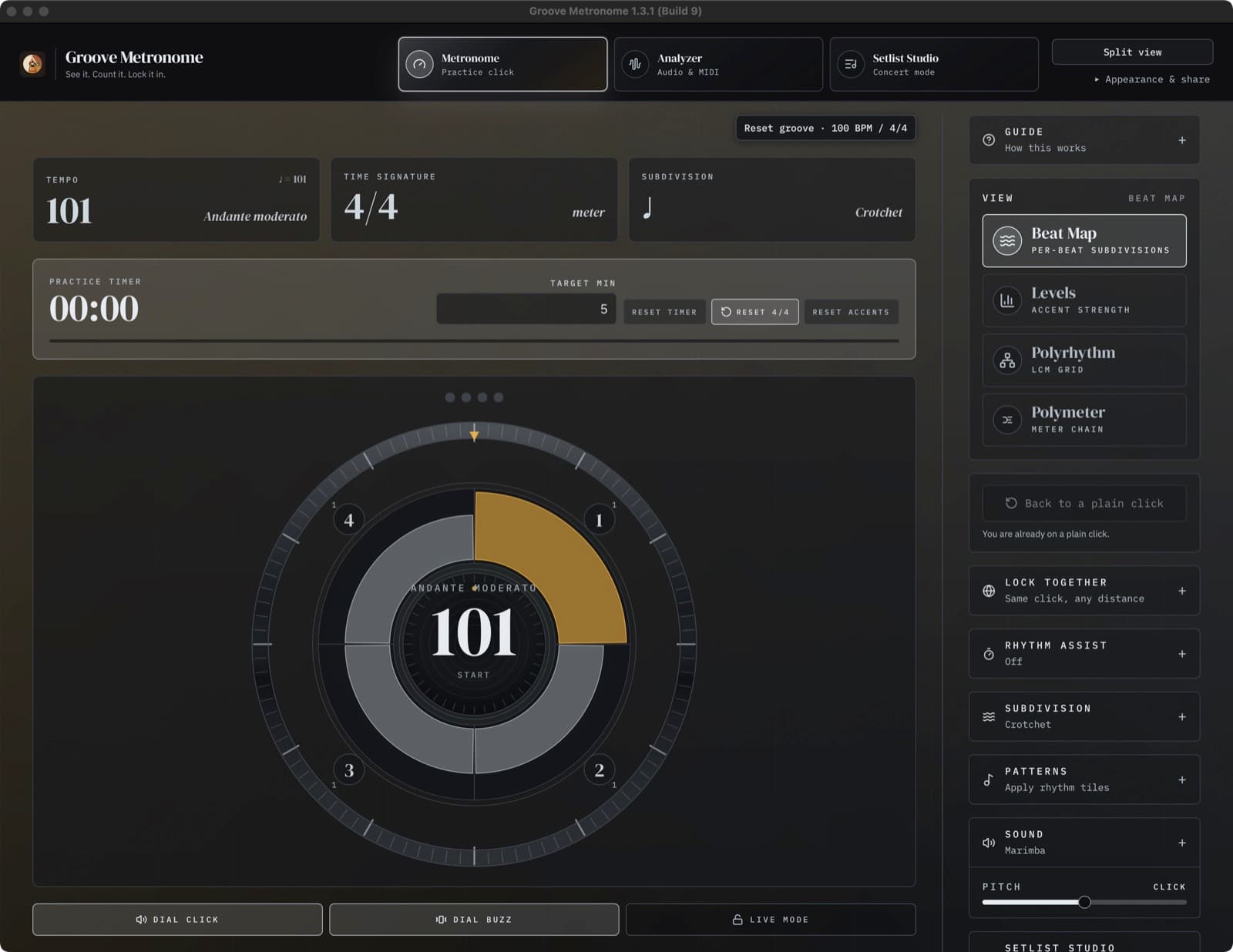Click the Polymeter shuffle icon
This screenshot has width=1233, height=952.
coord(1007,420)
